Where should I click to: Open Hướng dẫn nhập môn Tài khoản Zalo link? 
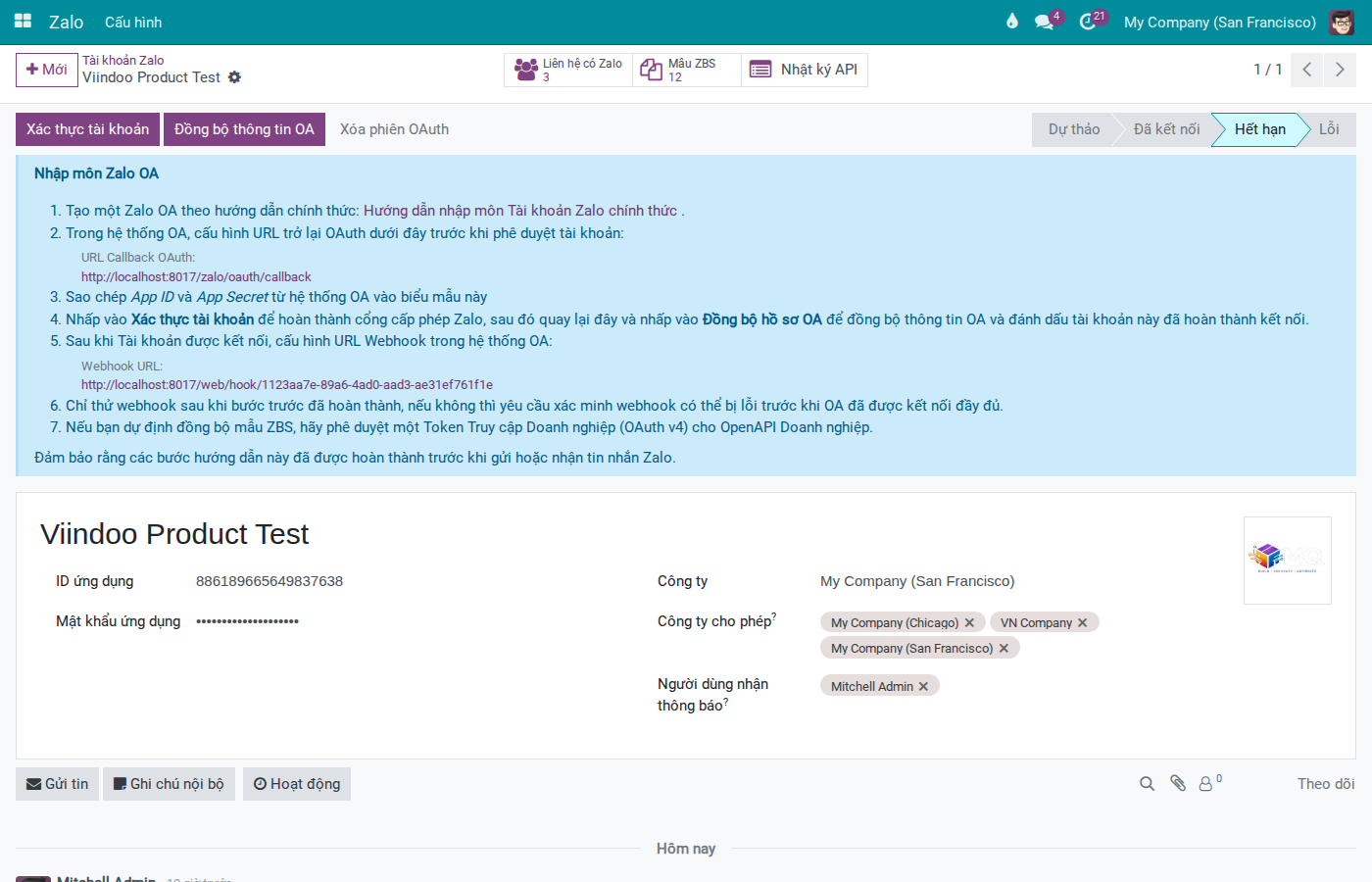point(520,211)
